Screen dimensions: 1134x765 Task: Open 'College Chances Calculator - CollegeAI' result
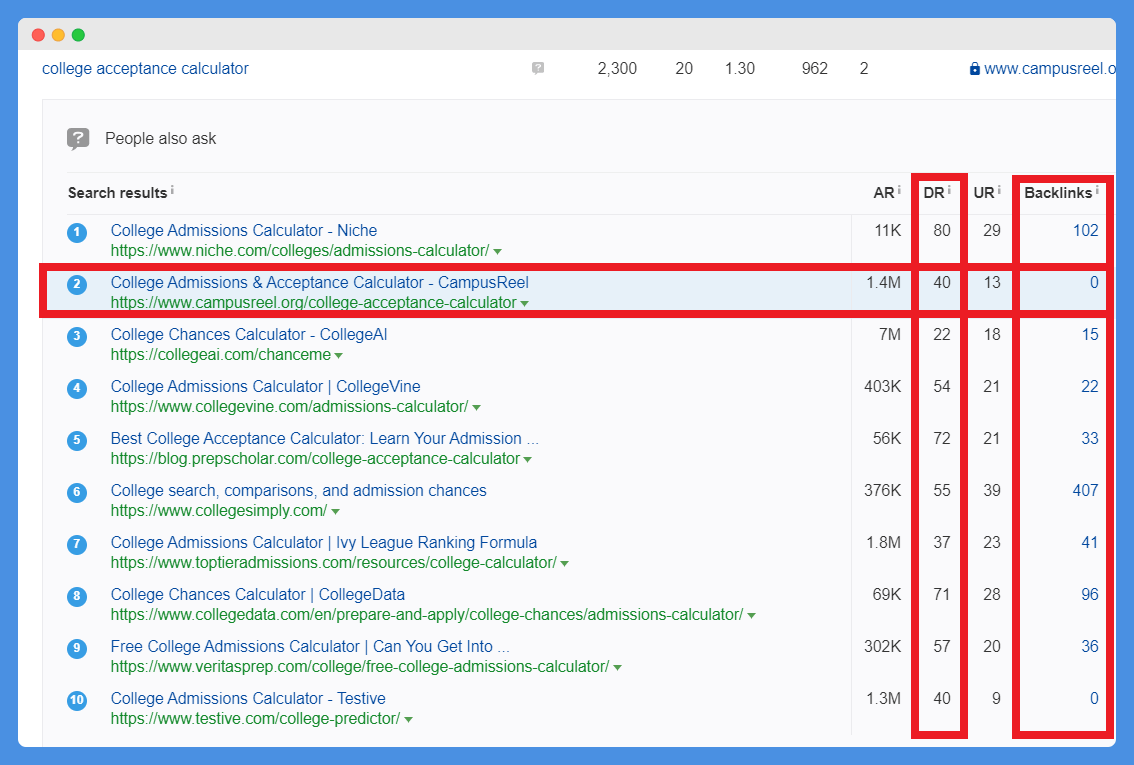point(249,335)
